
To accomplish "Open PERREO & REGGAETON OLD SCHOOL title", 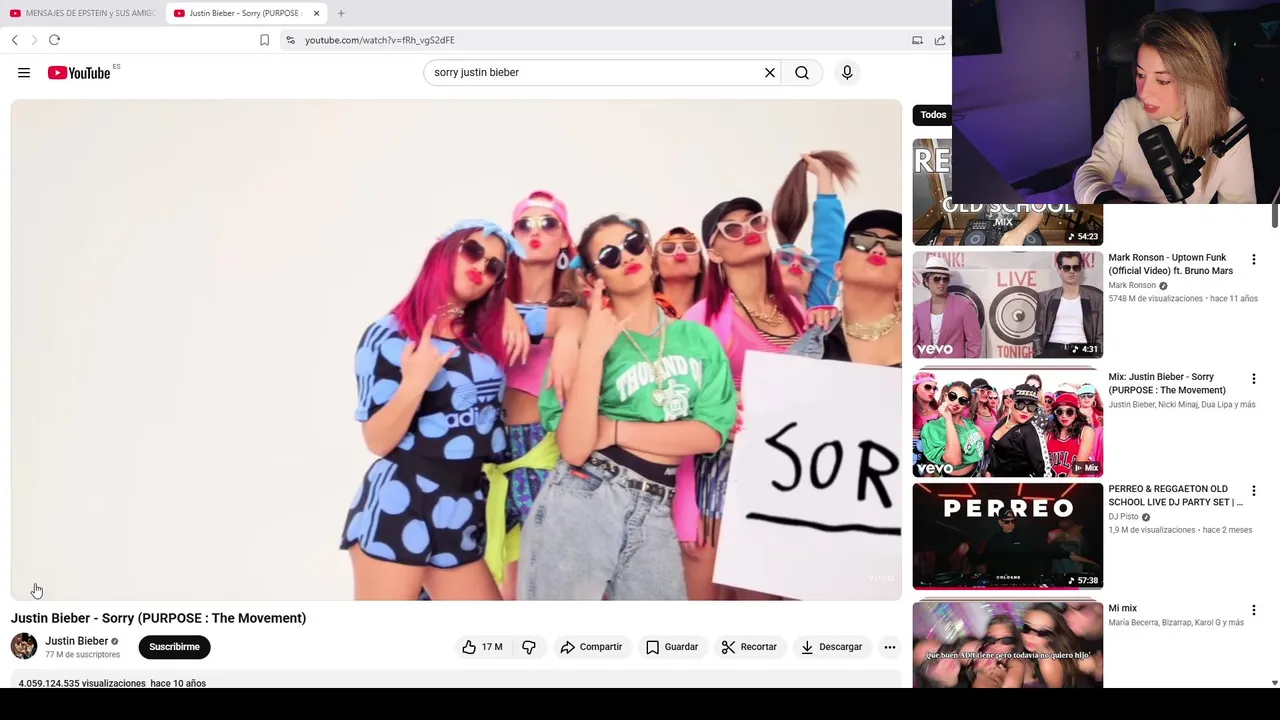I will click(x=1175, y=495).
